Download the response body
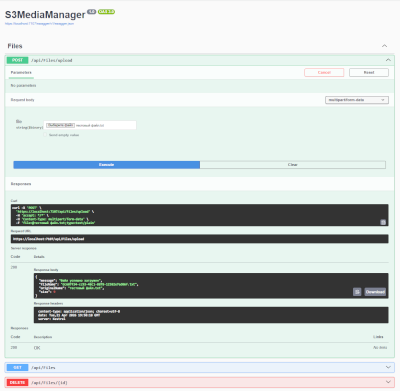Screen dimensions: 400x391 click(375, 292)
